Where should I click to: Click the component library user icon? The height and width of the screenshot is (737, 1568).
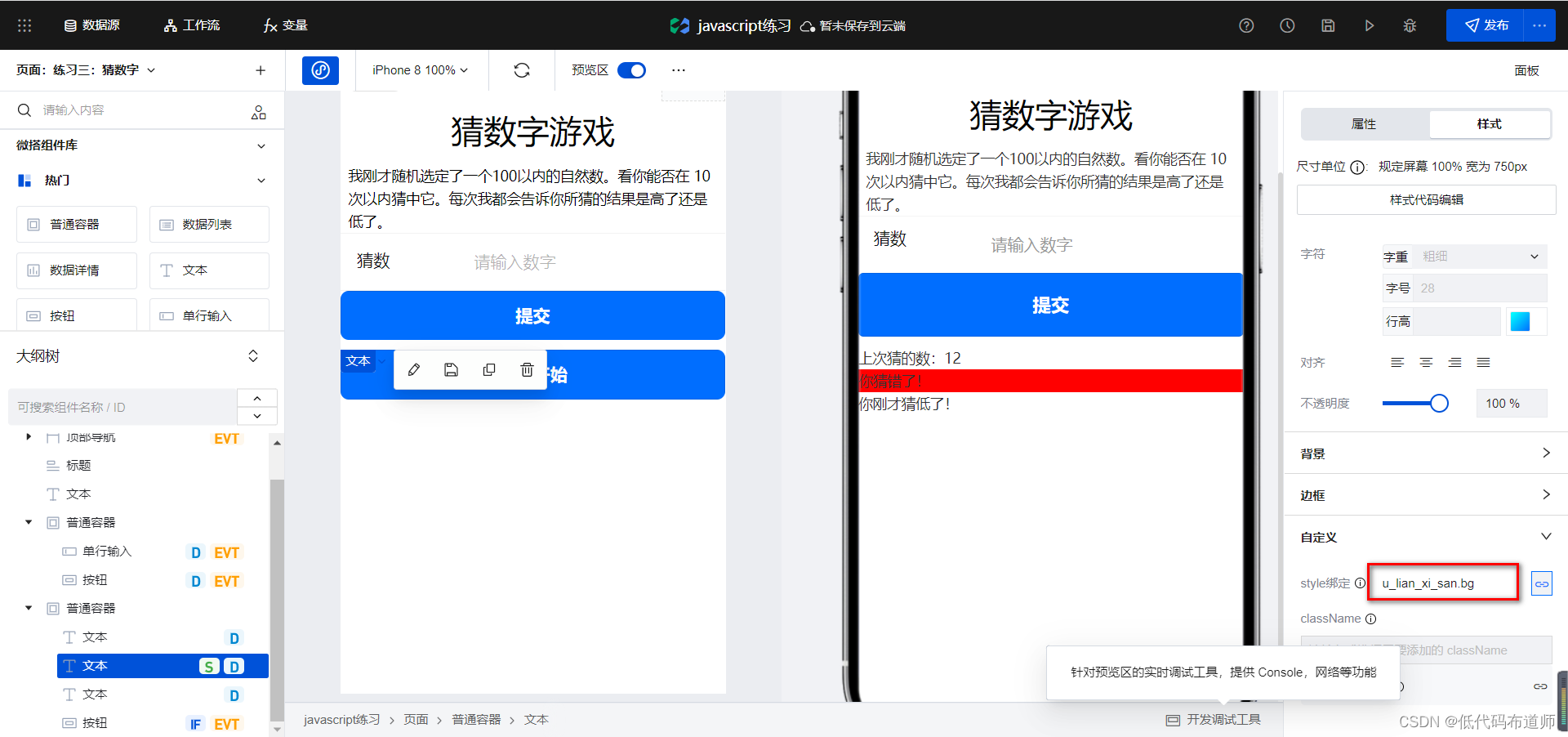(259, 112)
